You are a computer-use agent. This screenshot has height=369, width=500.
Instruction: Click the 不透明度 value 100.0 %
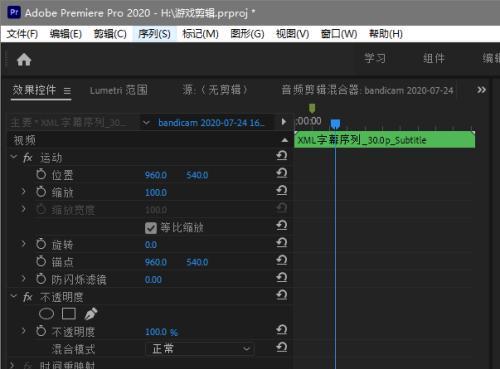[161, 332]
